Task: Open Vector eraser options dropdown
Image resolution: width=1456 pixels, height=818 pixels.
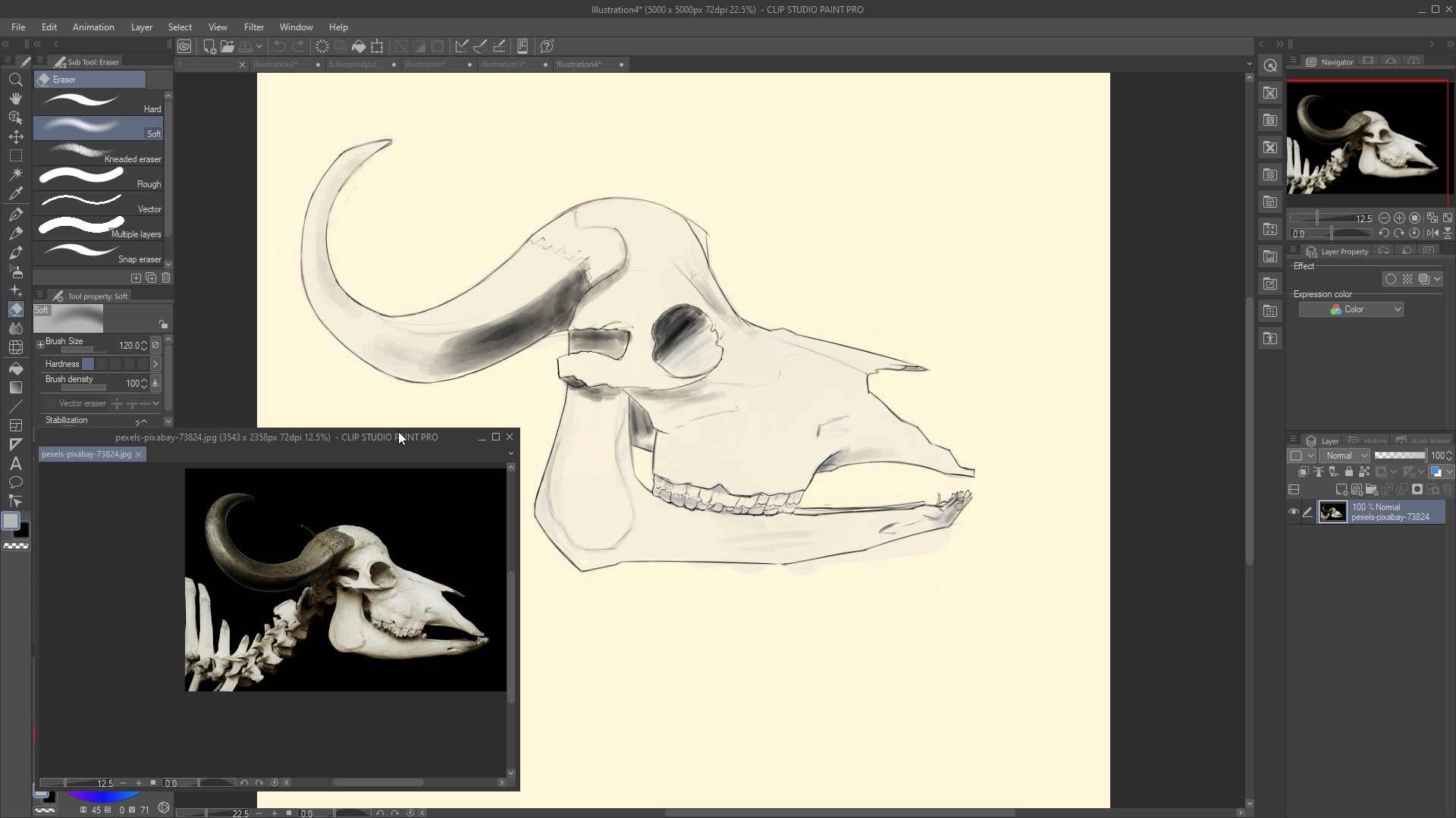Action: click(155, 403)
